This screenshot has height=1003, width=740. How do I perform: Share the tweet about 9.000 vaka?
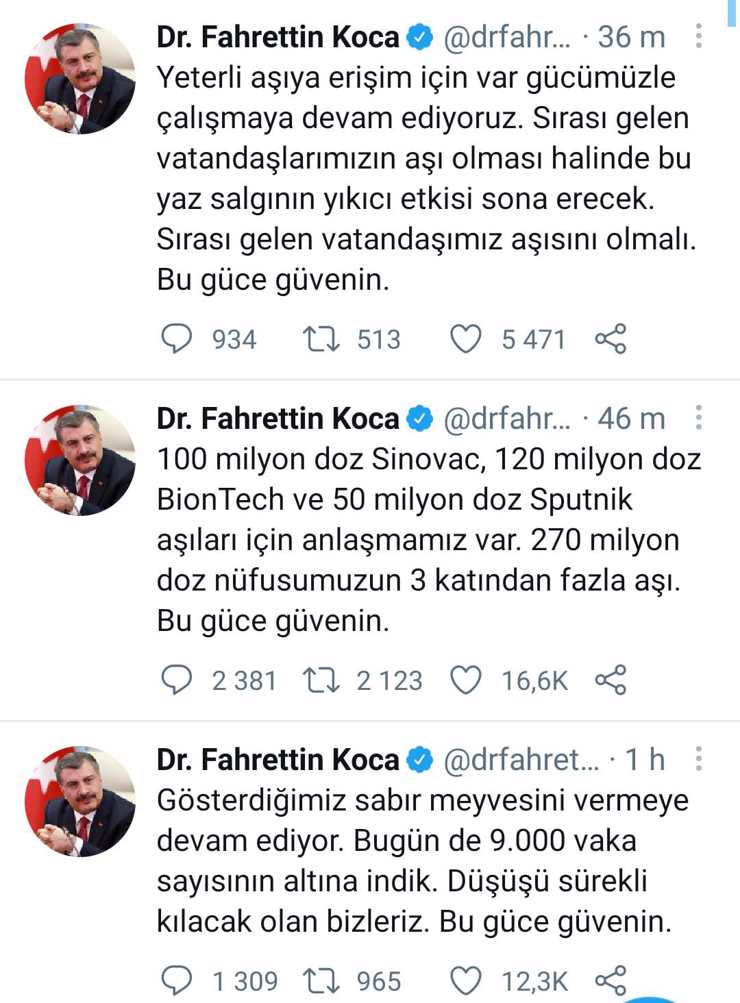click(x=610, y=981)
